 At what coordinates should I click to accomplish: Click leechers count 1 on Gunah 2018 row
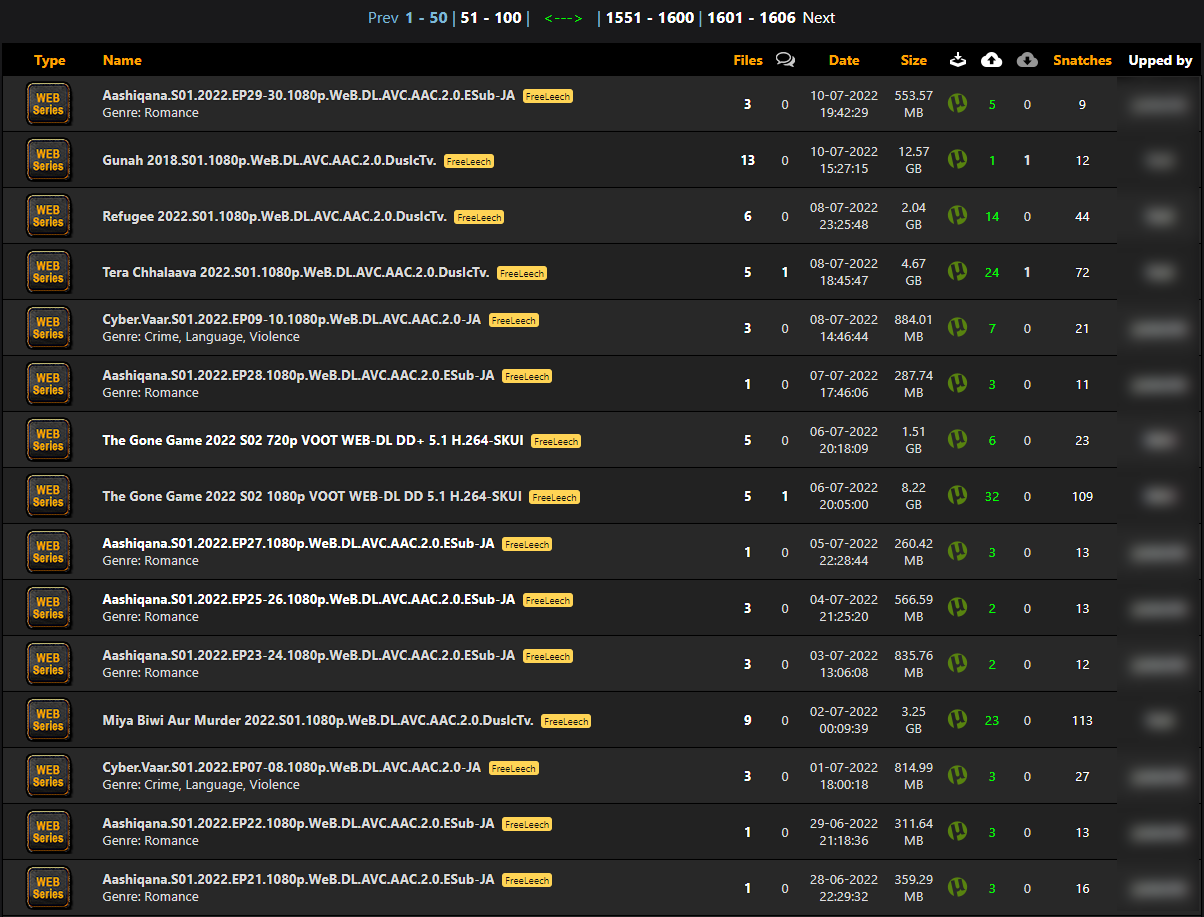coord(1027,160)
